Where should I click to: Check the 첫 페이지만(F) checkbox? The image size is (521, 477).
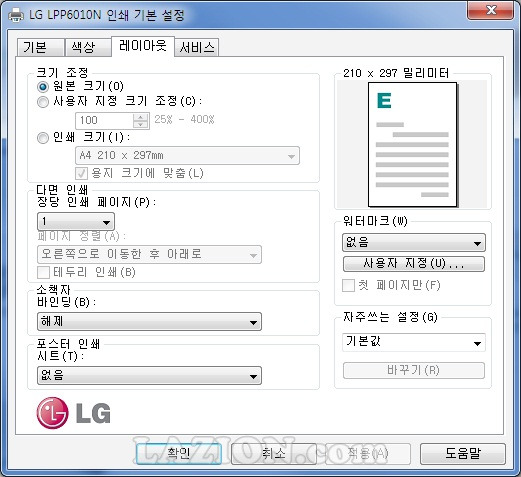pyautogui.click(x=348, y=285)
